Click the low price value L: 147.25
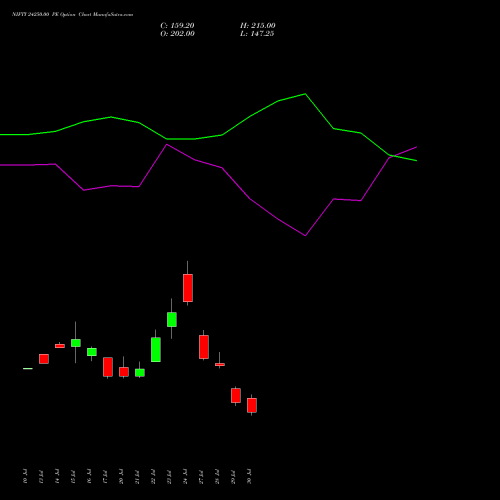This screenshot has width=500, height=500. [257, 34]
